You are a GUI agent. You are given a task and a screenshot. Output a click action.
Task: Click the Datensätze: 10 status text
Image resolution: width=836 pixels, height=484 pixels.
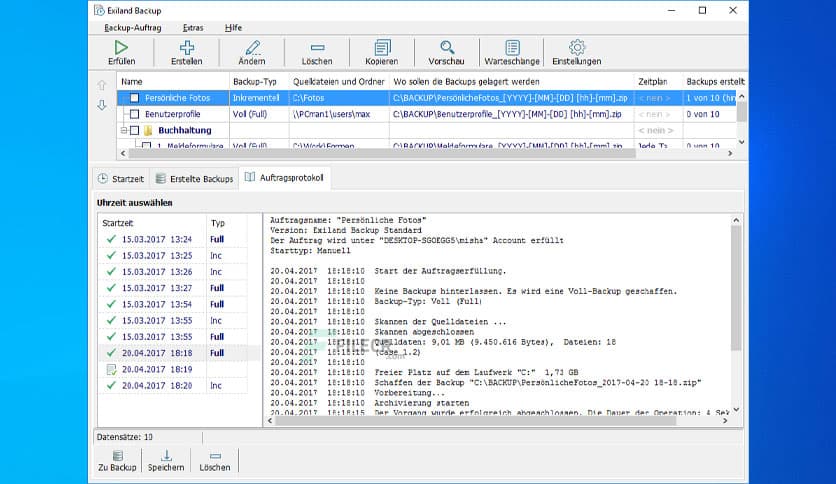point(125,437)
